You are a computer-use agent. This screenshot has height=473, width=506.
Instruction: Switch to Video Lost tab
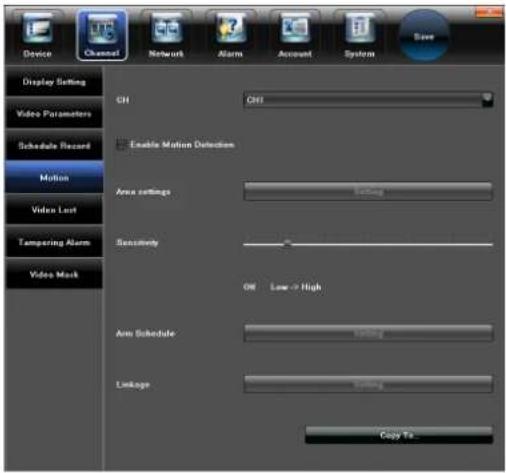point(54,210)
